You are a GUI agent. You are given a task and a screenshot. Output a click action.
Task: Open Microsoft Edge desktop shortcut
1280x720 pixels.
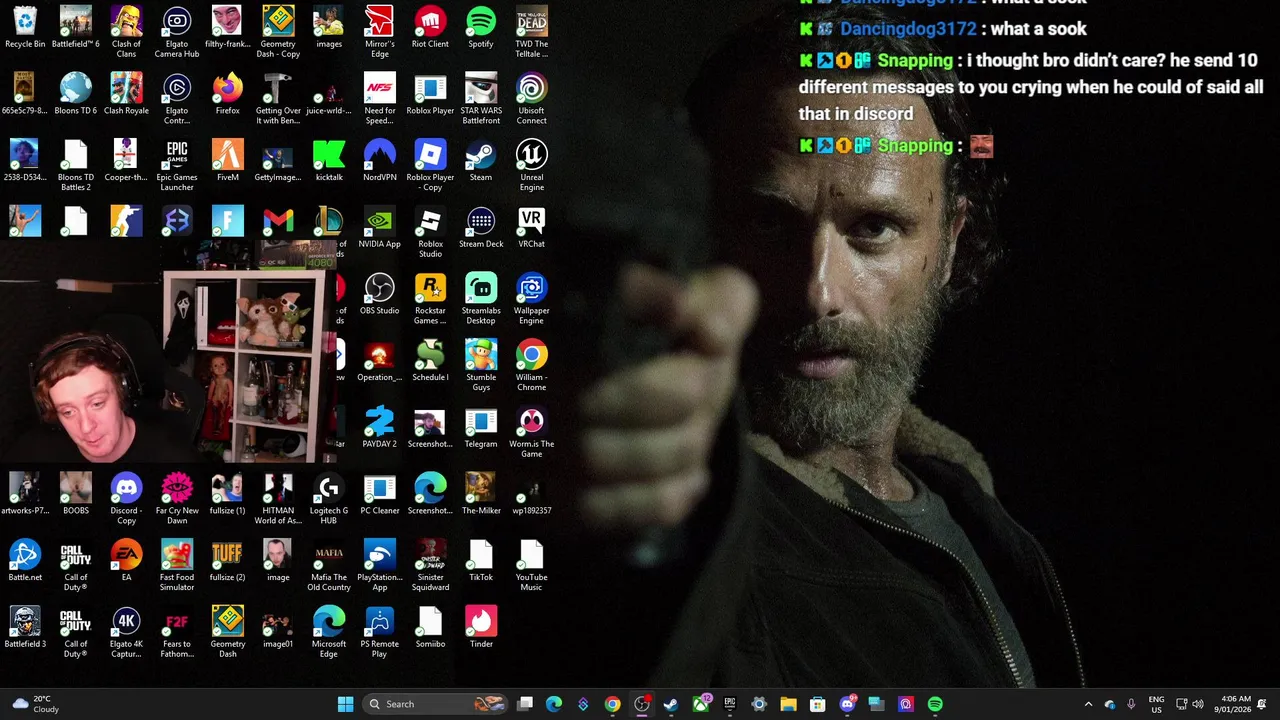tap(329, 633)
